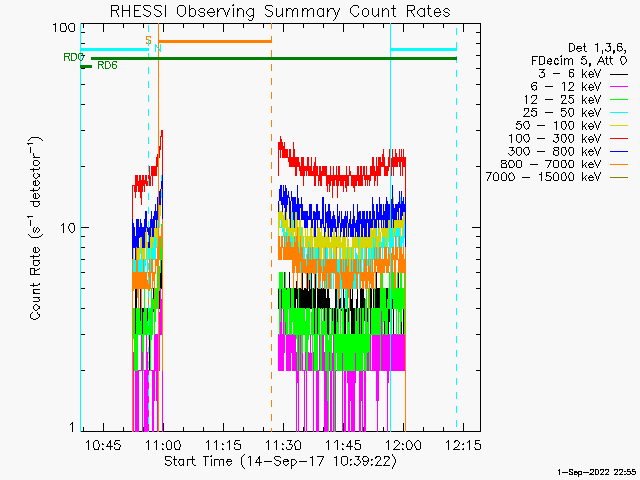The image size is (640, 480).
Task: Click the magenta line swatch for 6 - 12 keV
Action: pos(619,87)
